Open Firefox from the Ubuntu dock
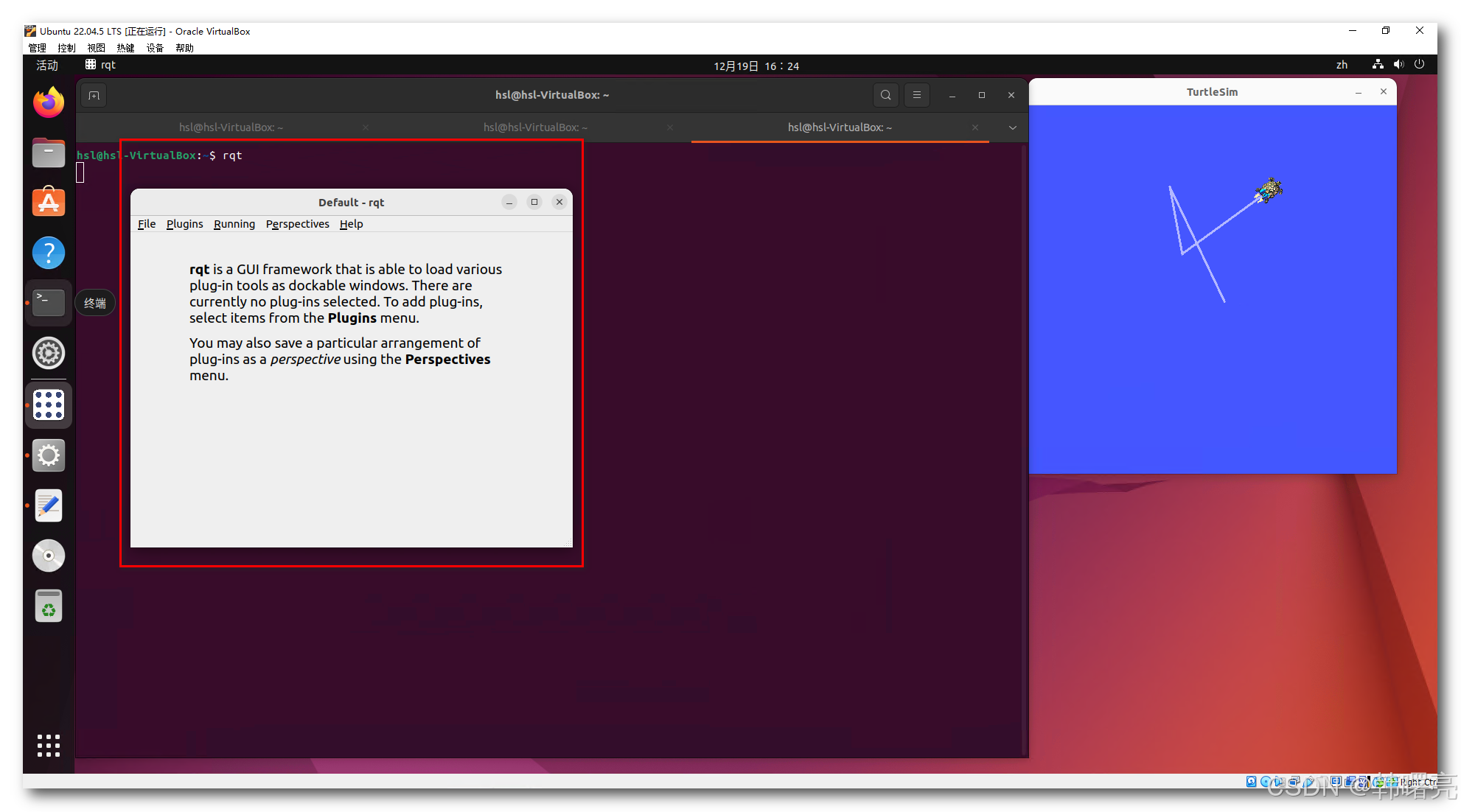 (x=49, y=102)
